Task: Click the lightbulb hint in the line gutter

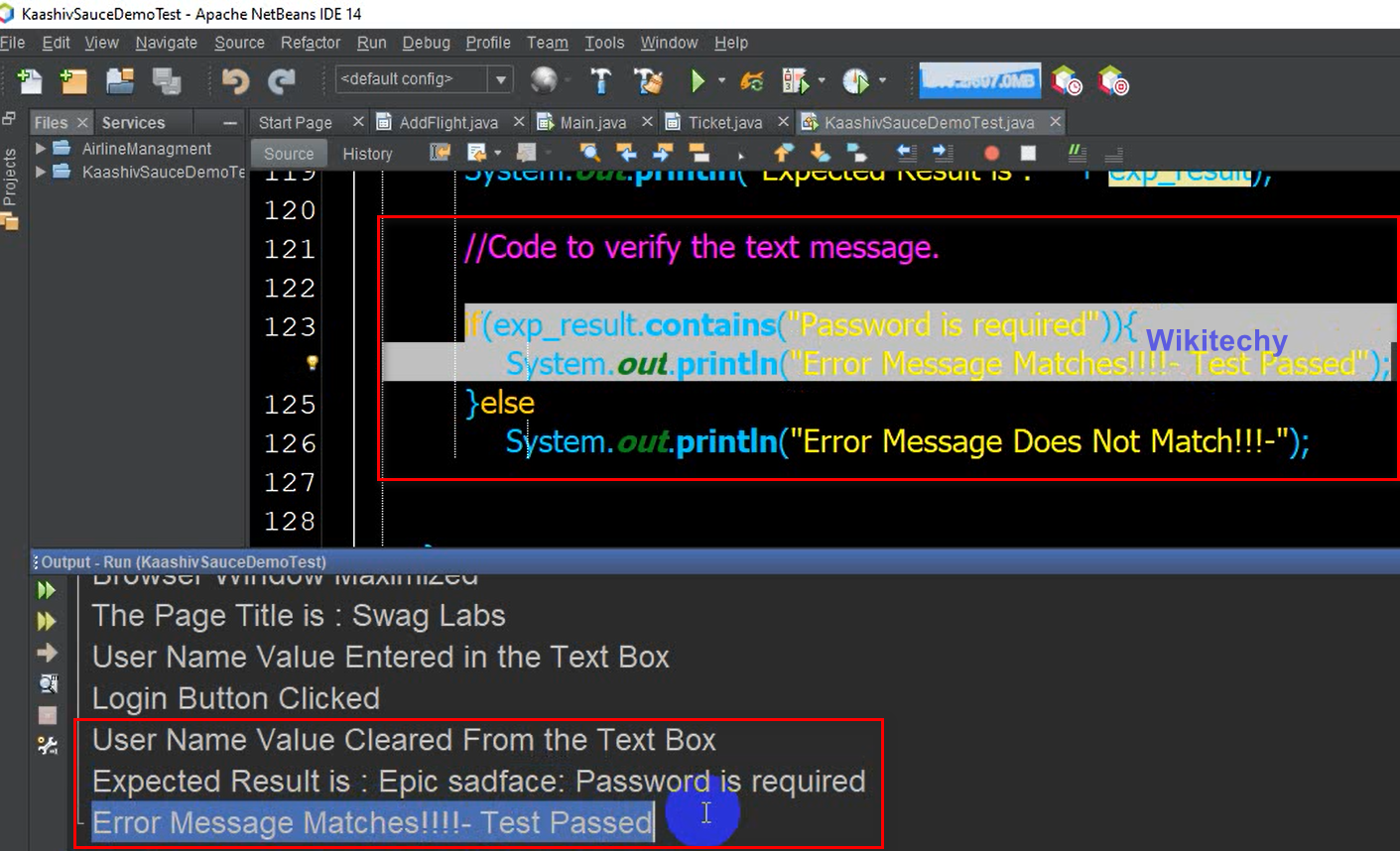Action: 312,363
